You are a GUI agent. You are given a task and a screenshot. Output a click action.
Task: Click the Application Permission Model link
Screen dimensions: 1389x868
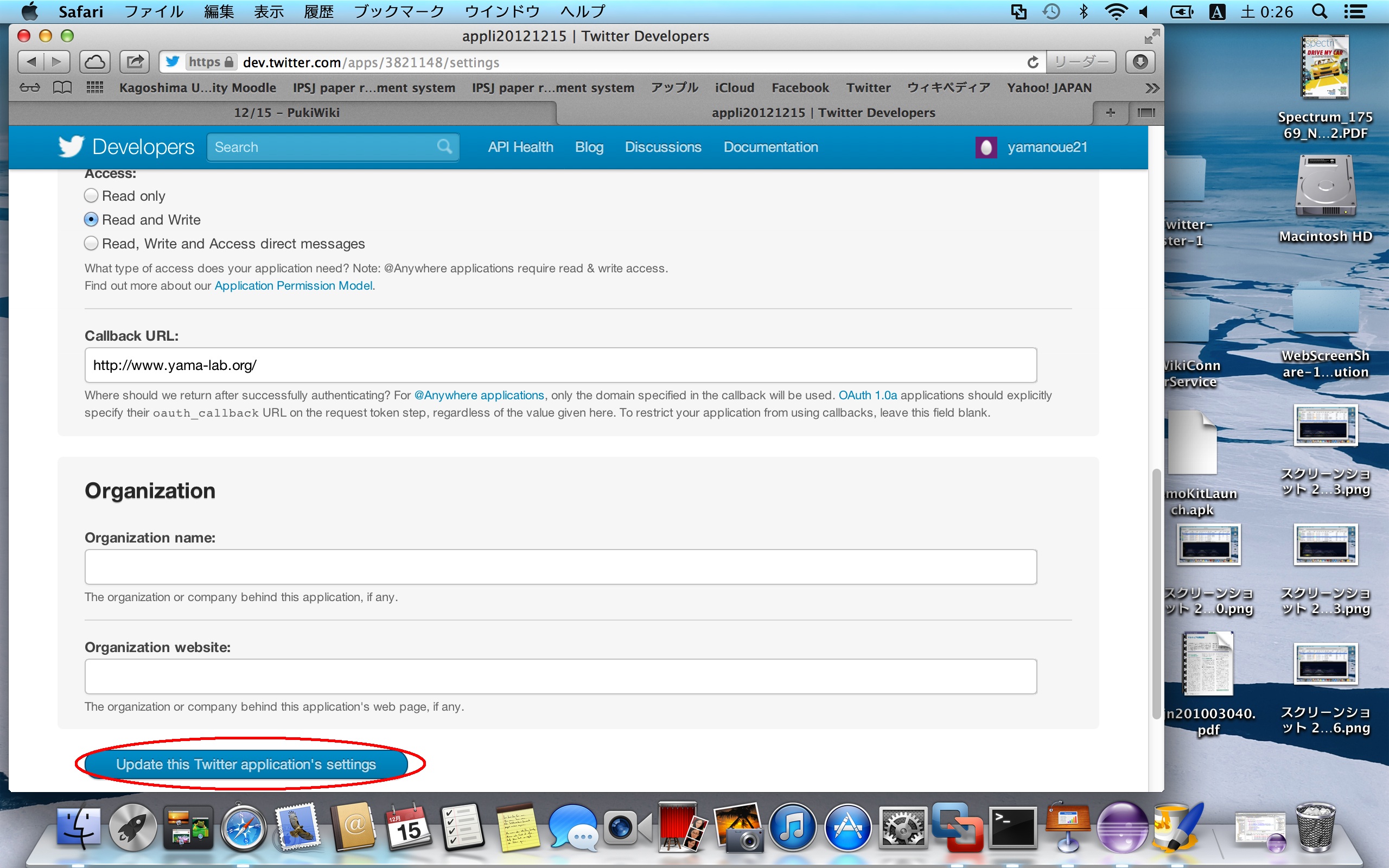click(293, 286)
